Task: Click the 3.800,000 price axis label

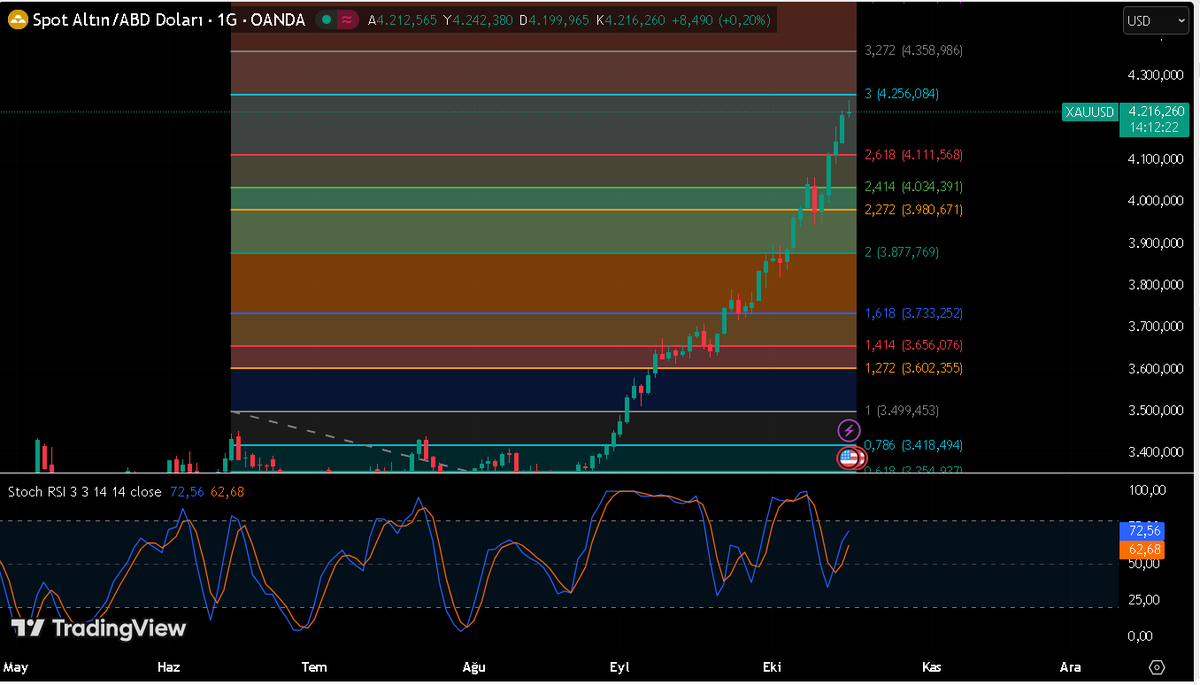Action: coord(1157,285)
